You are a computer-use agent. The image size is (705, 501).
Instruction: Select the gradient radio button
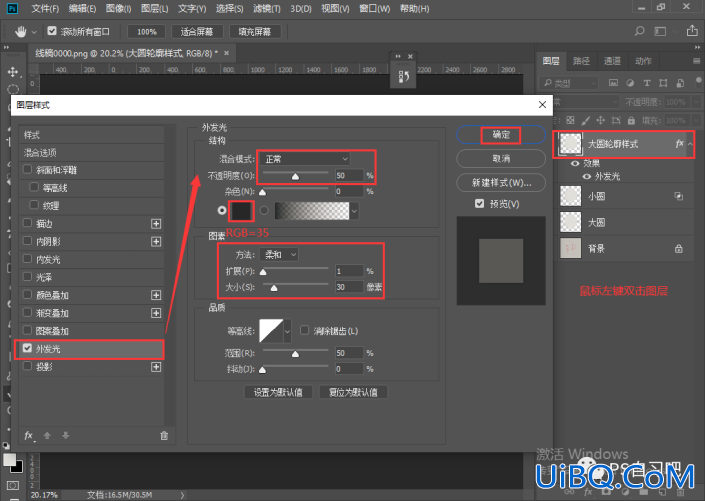[x=264, y=210]
